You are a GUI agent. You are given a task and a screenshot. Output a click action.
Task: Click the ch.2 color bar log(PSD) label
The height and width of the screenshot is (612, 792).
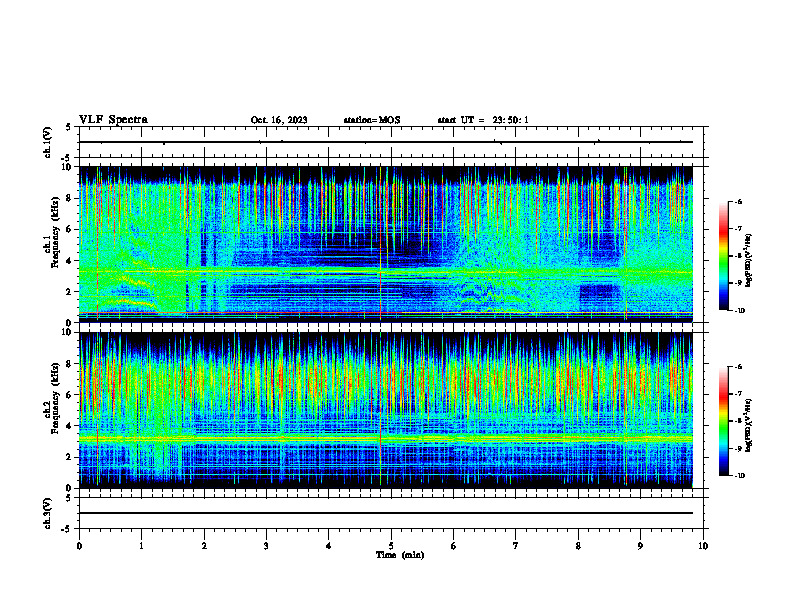749,426
